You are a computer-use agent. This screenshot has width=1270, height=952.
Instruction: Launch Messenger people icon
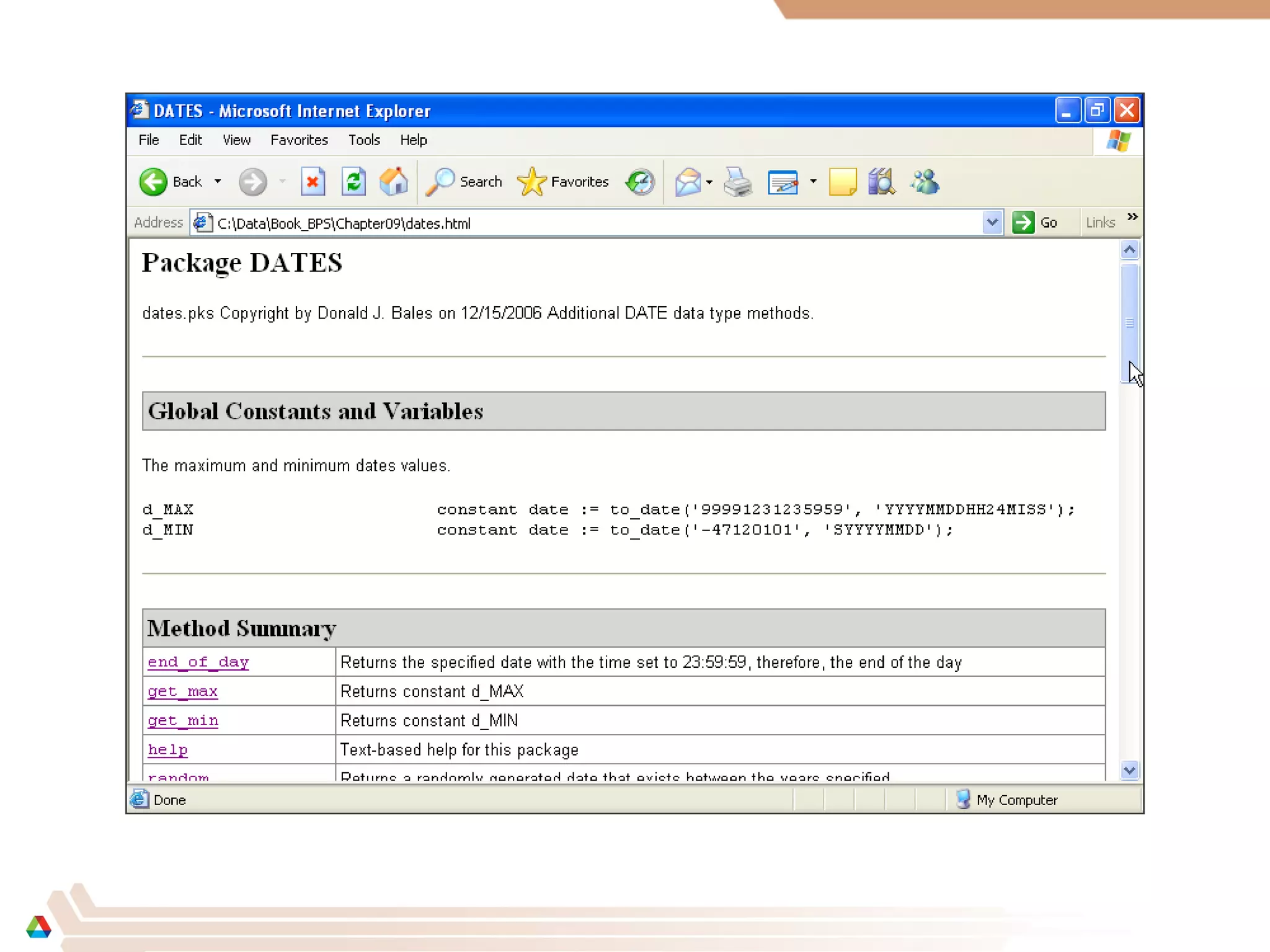click(925, 182)
